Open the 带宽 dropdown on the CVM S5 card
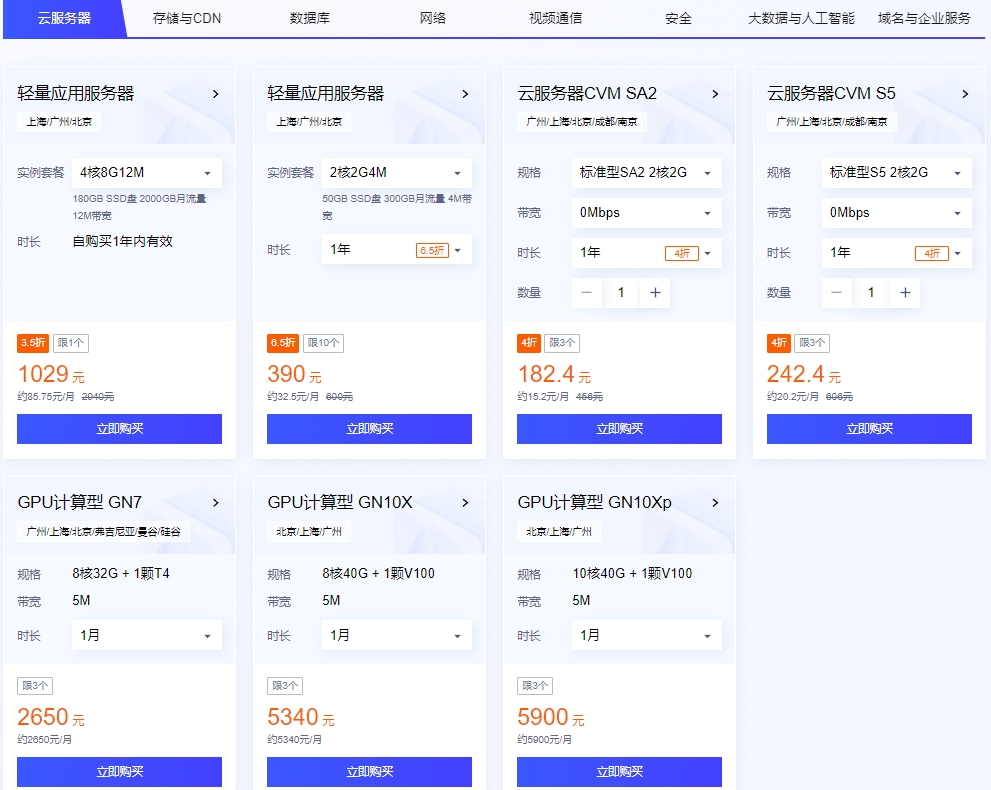This screenshot has width=991, height=790. point(896,213)
